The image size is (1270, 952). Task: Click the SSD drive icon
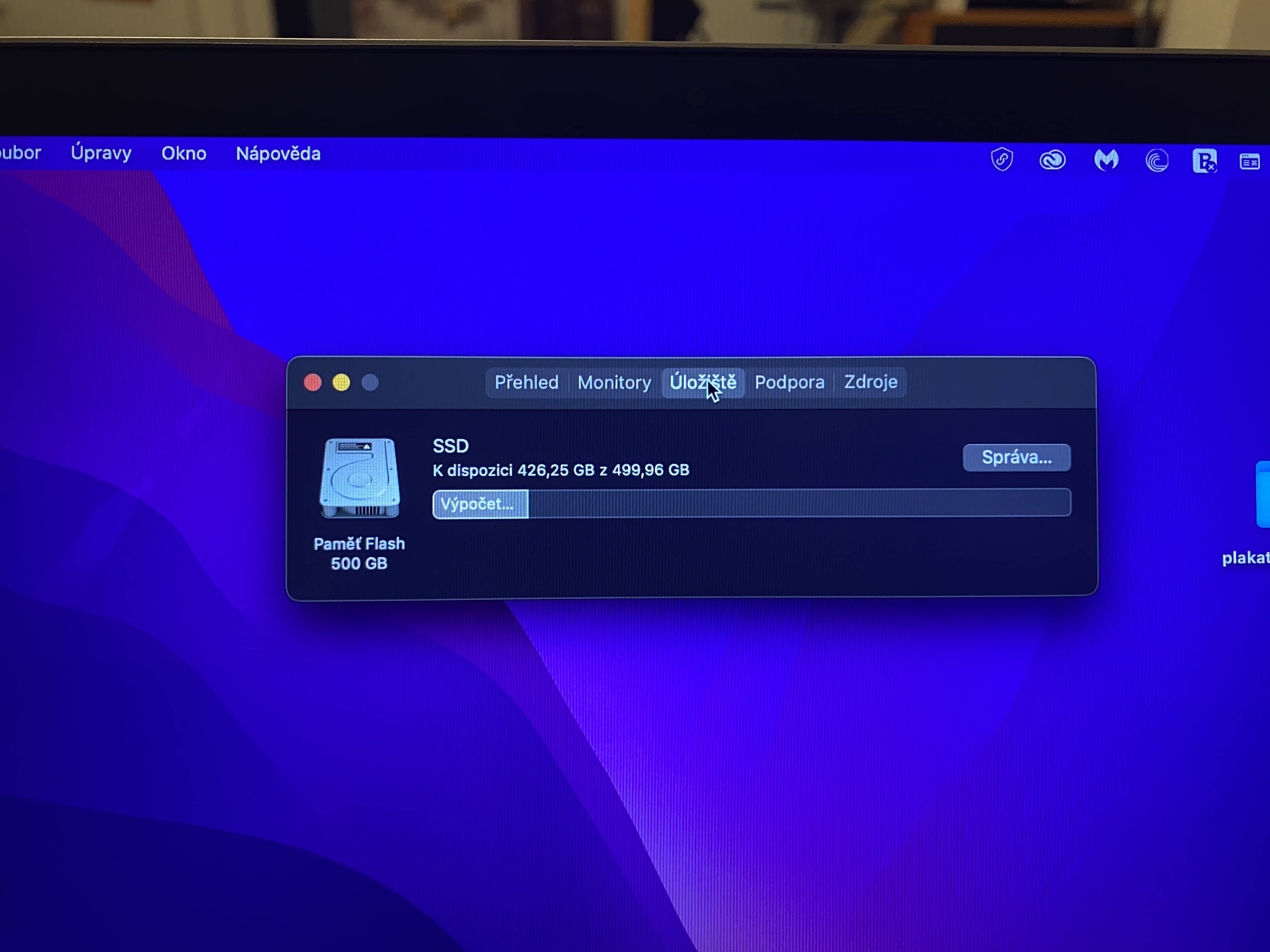click(359, 478)
